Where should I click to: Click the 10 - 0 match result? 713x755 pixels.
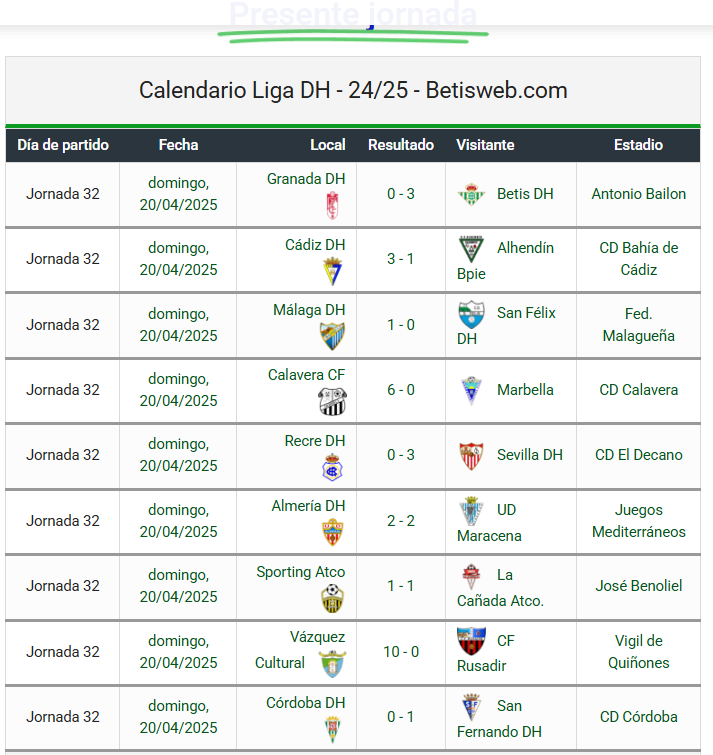pos(401,652)
